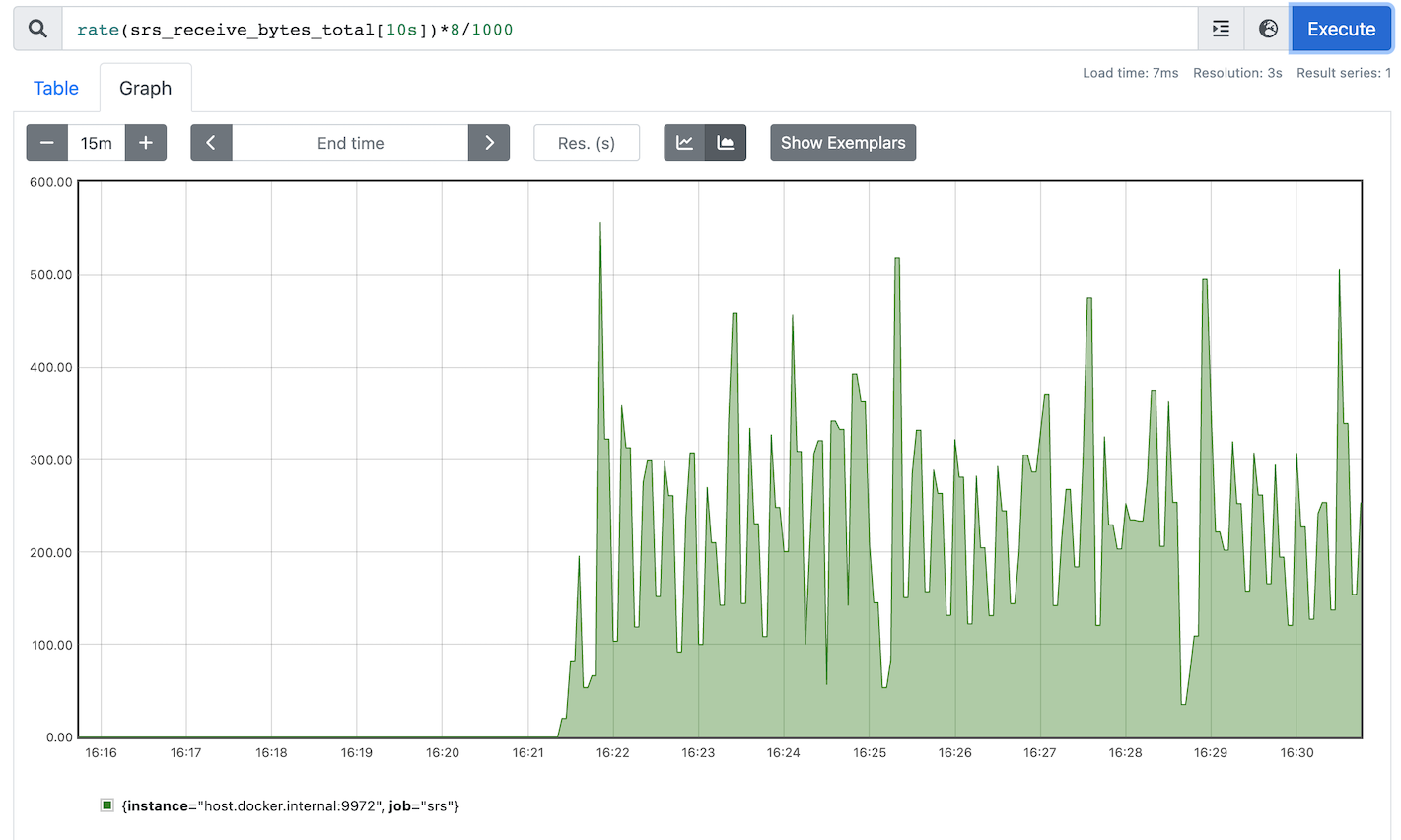
Task: Open the Table tab
Action: coord(56,88)
